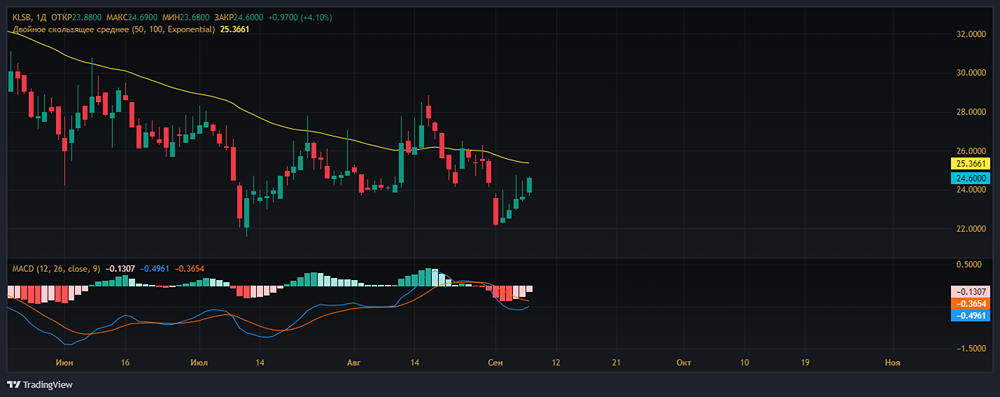Click the orange signal value -0.3654 in legend
1000x397 pixels.
pyautogui.click(x=189, y=269)
